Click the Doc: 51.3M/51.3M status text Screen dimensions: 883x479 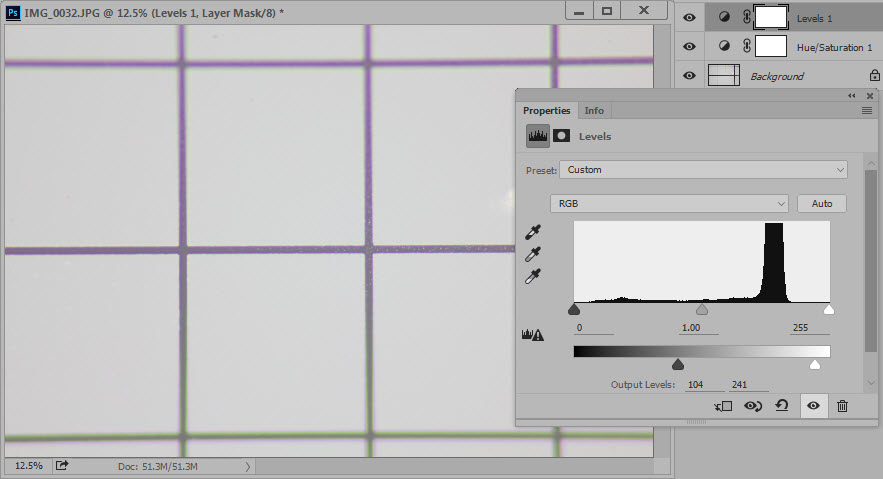coord(158,466)
